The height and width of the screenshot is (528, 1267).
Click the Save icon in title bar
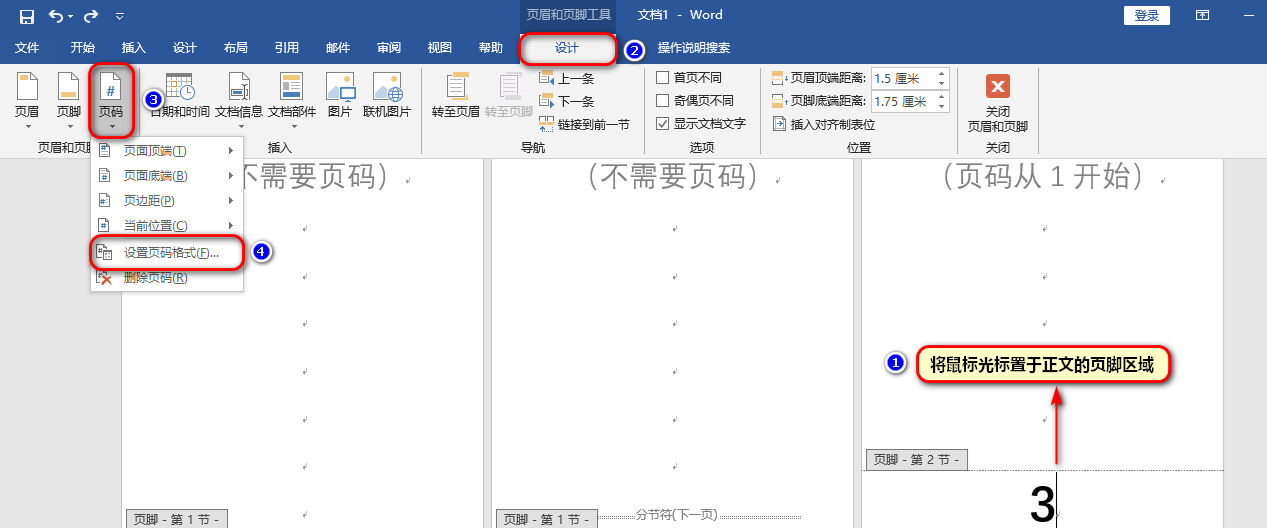[x=27, y=16]
